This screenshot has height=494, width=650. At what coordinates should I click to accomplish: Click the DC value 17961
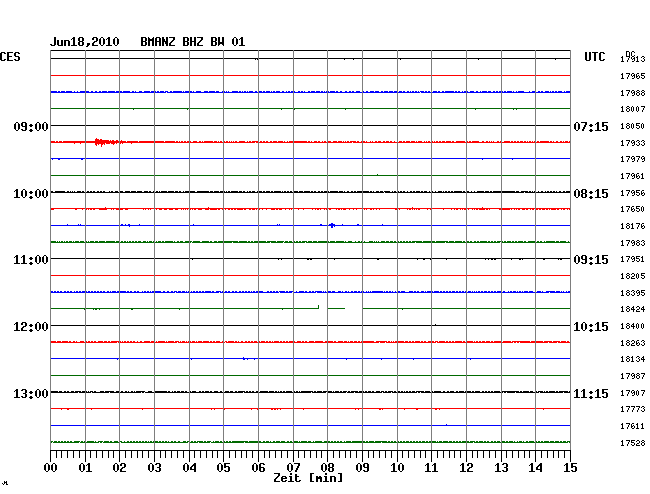633,177
